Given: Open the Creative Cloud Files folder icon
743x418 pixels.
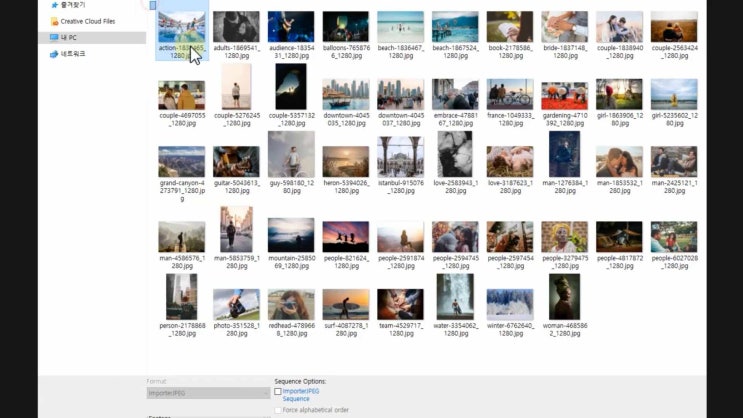Looking at the screenshot, I should tap(54, 21).
